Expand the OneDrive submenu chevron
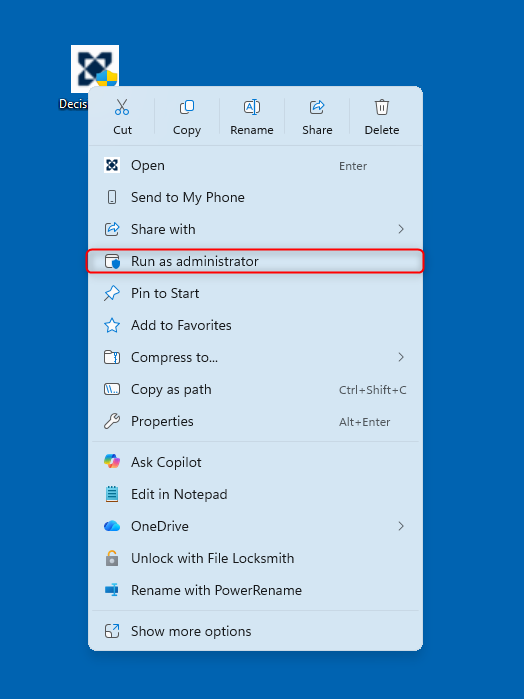This screenshot has width=524, height=699. [x=401, y=526]
